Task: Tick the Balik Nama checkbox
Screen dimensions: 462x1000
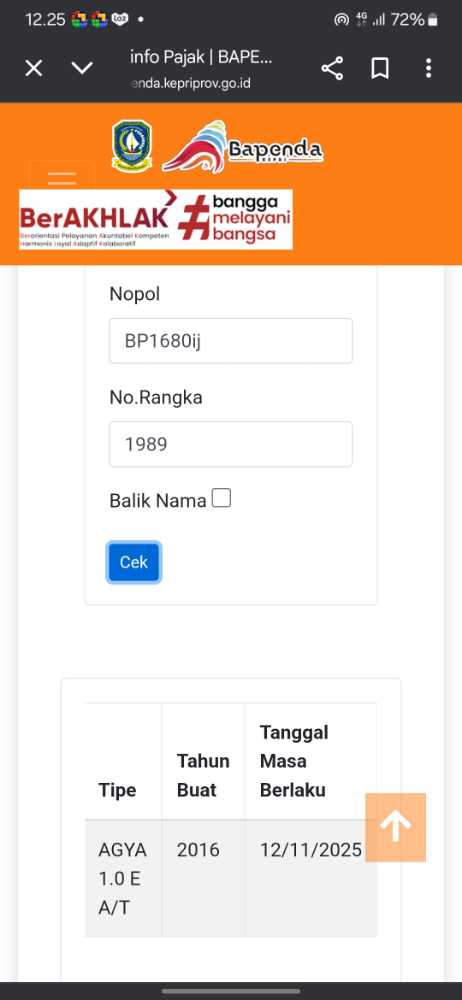Action: [x=221, y=498]
